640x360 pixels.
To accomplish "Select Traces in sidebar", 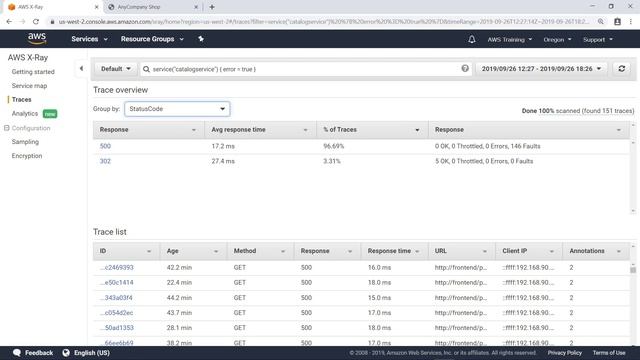I will 22,100.
